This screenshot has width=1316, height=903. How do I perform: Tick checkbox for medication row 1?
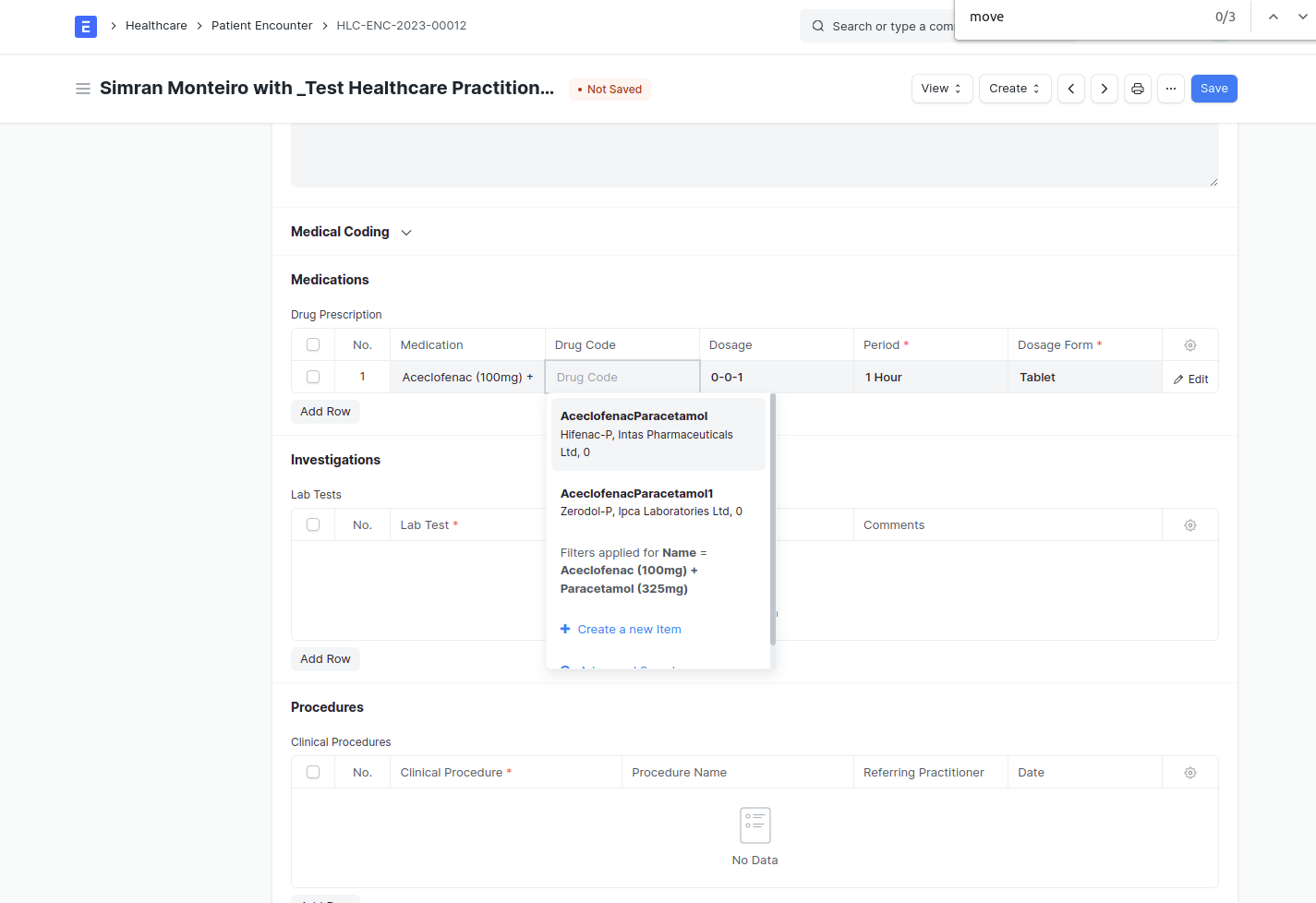coord(313,377)
